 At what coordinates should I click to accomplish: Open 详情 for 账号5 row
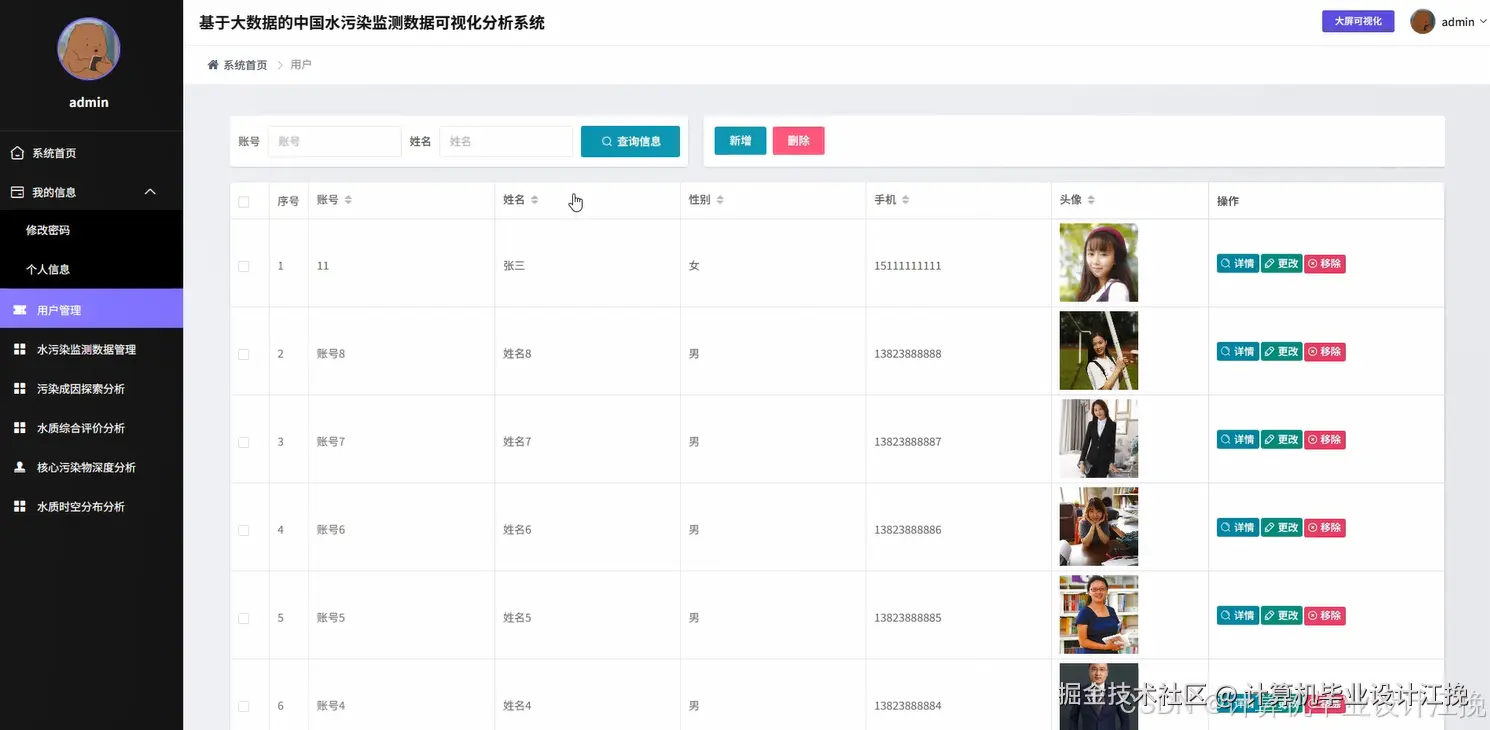click(1237, 616)
